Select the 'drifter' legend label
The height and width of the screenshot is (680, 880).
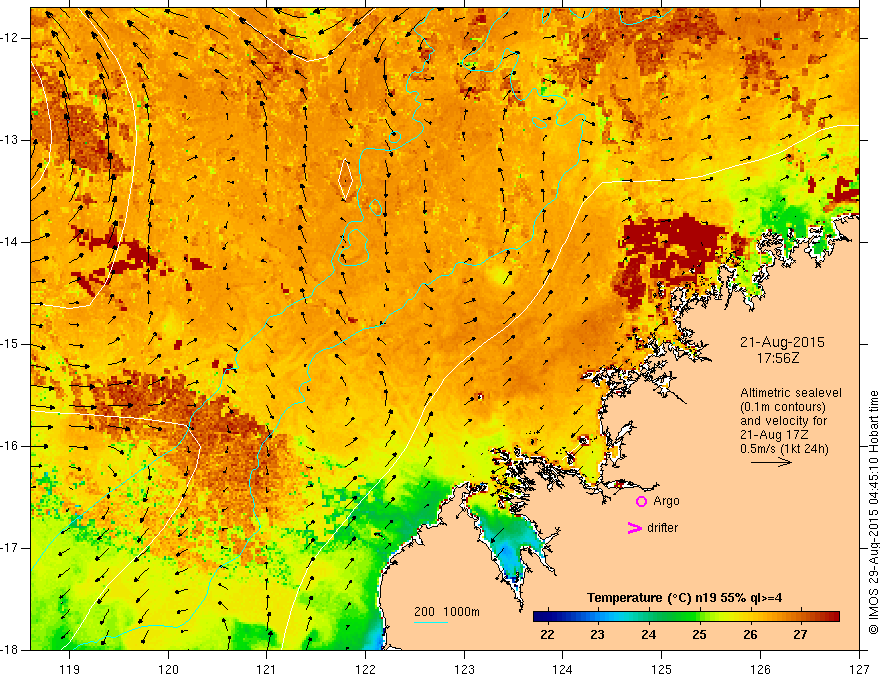[x=662, y=528]
